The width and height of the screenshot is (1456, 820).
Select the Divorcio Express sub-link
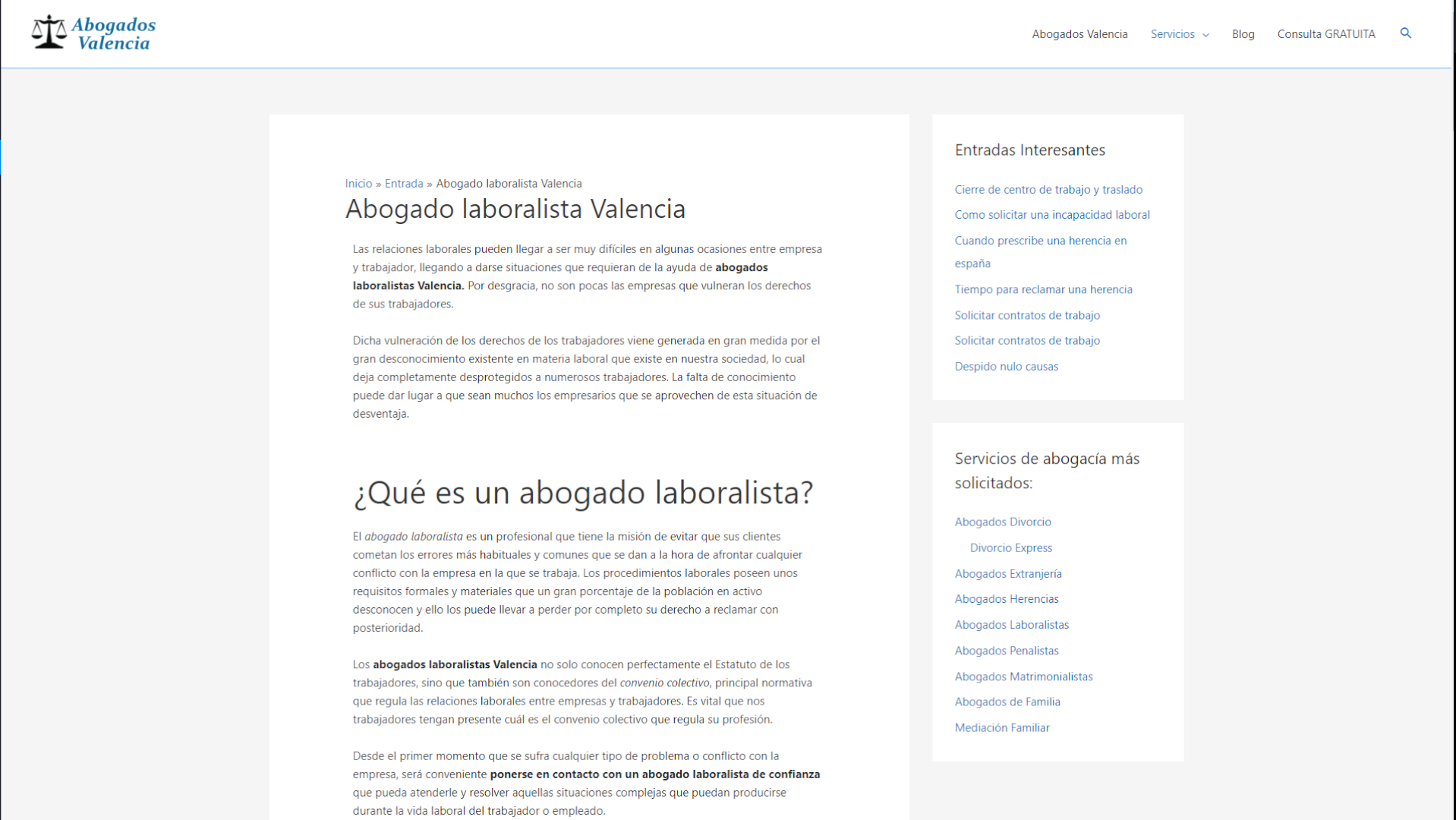point(1010,548)
